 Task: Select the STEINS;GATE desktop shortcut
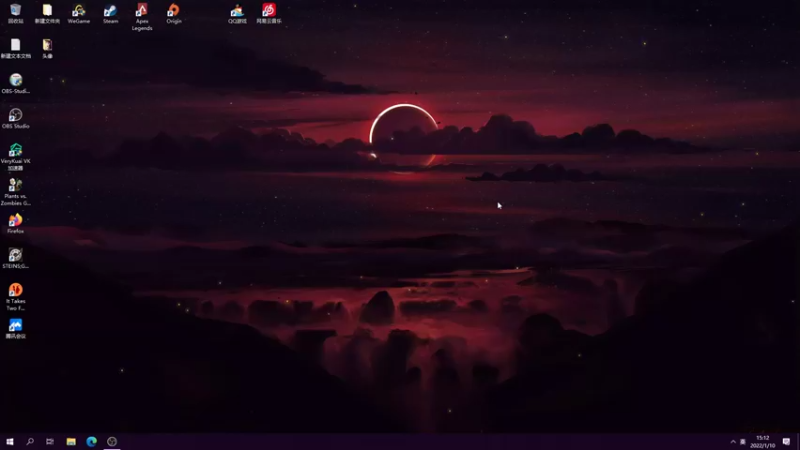[16, 259]
